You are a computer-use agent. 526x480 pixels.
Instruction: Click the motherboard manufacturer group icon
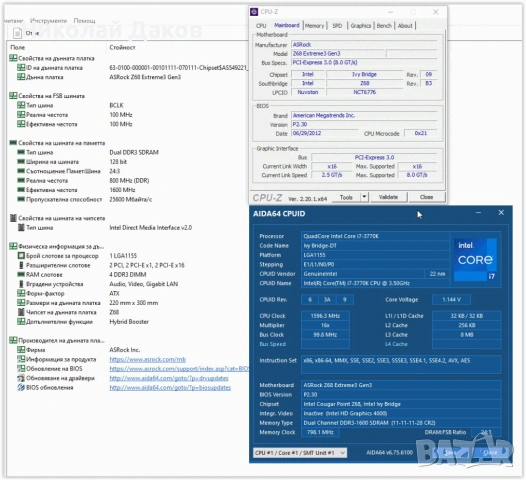13,340
